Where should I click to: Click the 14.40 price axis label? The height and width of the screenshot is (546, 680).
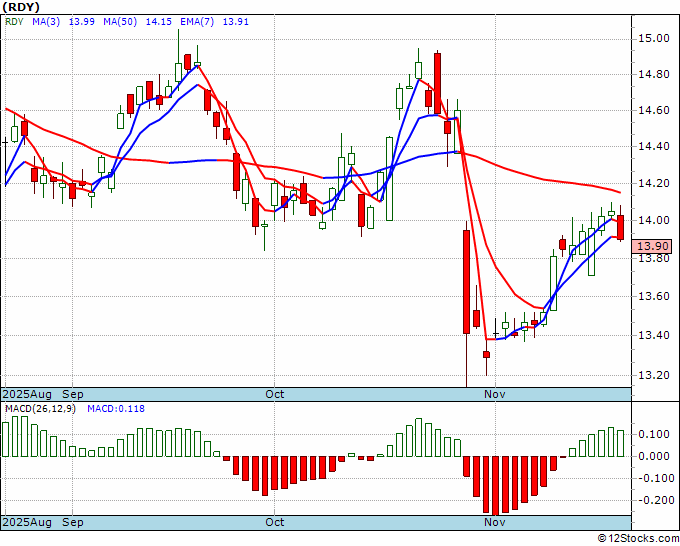coord(654,147)
